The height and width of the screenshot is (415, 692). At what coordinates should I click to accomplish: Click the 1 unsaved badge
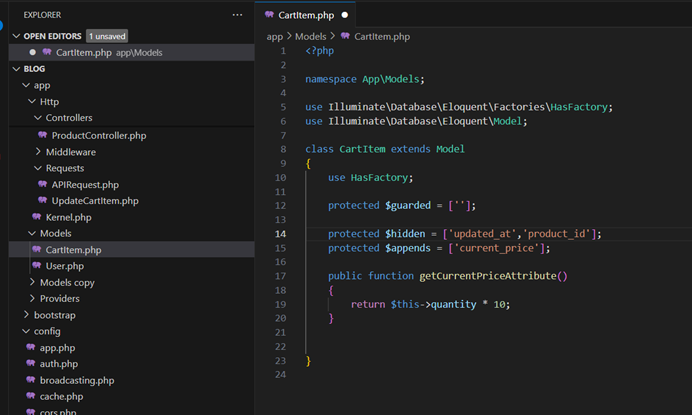(x=107, y=36)
